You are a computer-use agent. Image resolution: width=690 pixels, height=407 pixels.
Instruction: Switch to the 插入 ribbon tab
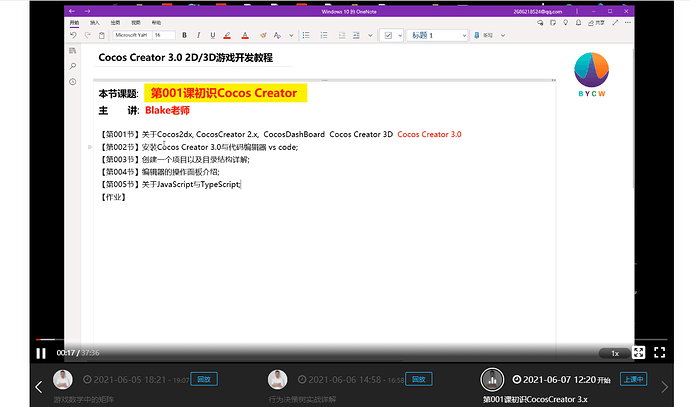pos(95,23)
